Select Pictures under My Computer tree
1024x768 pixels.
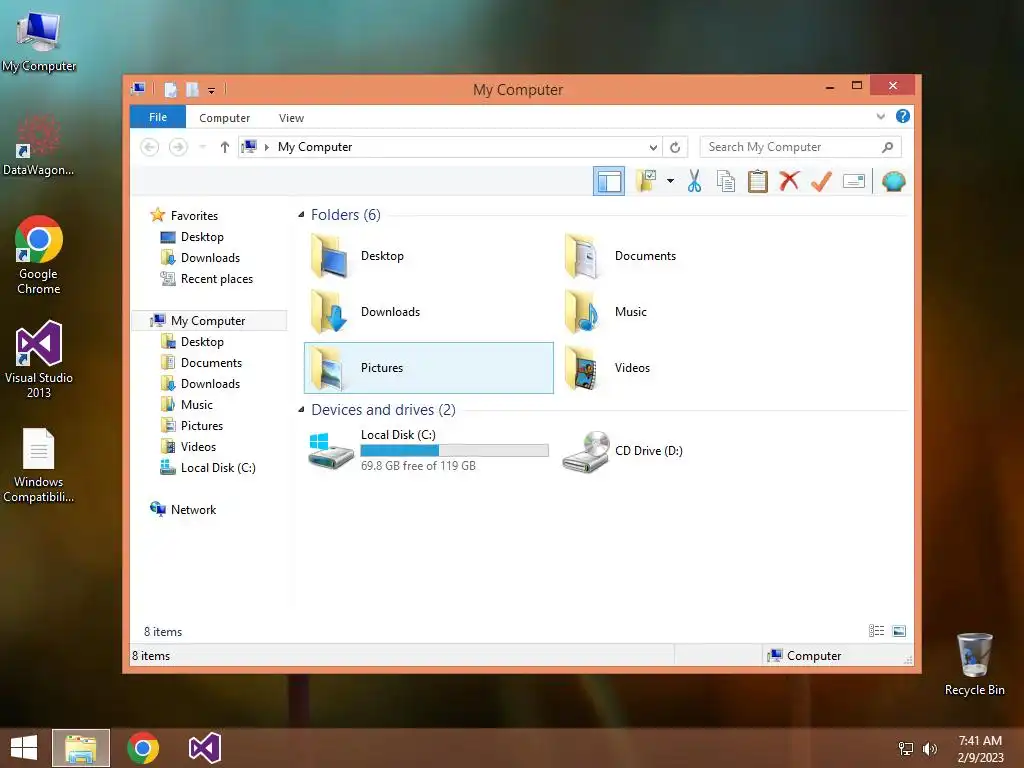pos(202,426)
